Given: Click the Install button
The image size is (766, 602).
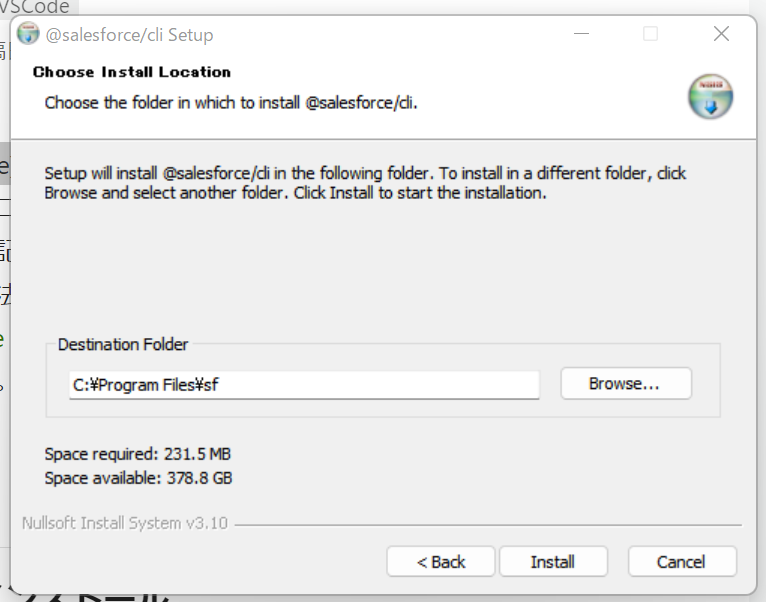Looking at the screenshot, I should coord(553,561).
